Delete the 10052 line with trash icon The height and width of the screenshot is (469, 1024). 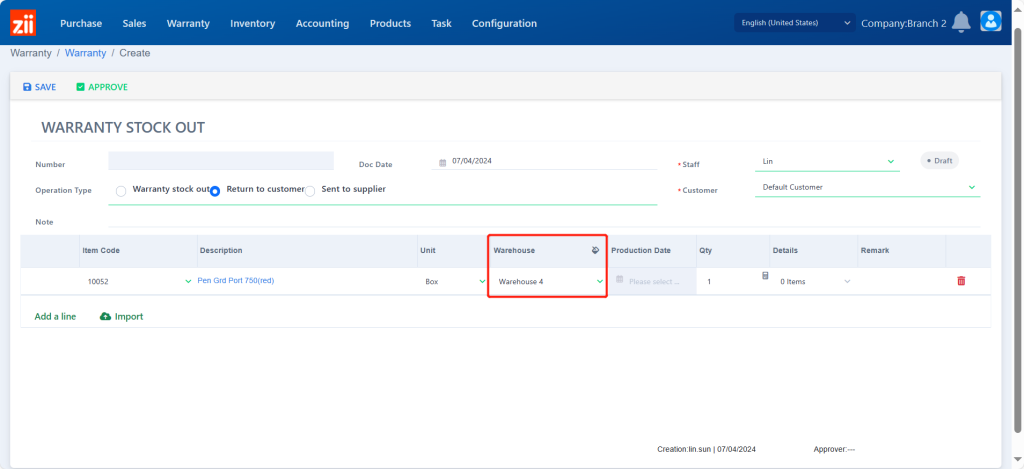961,281
